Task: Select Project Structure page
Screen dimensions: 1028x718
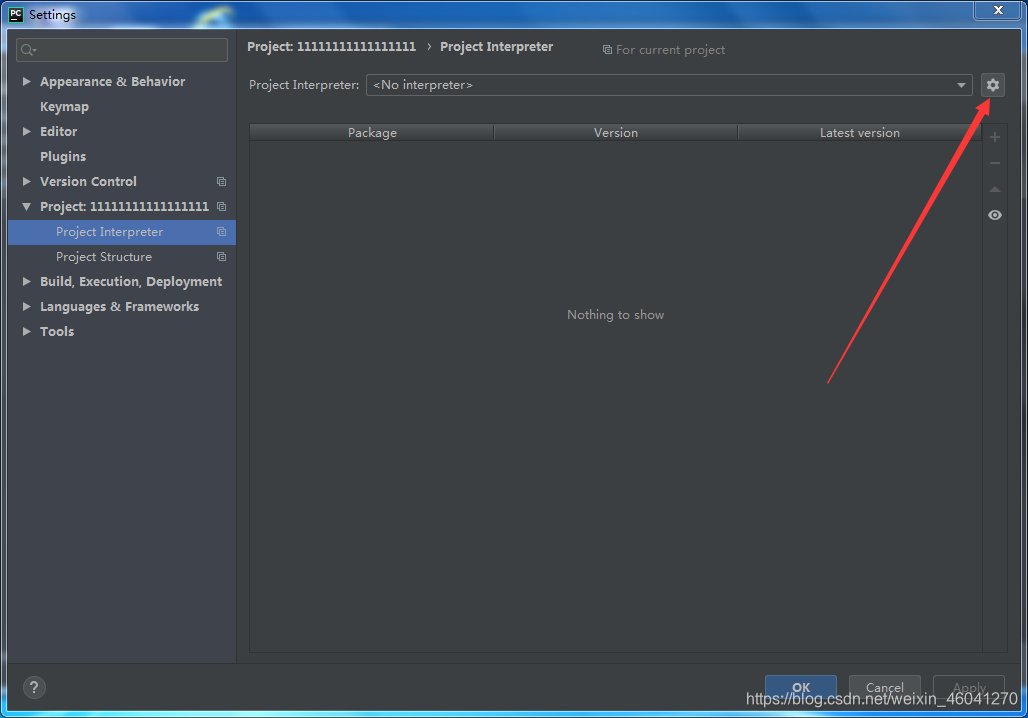Action: pyautogui.click(x=104, y=256)
